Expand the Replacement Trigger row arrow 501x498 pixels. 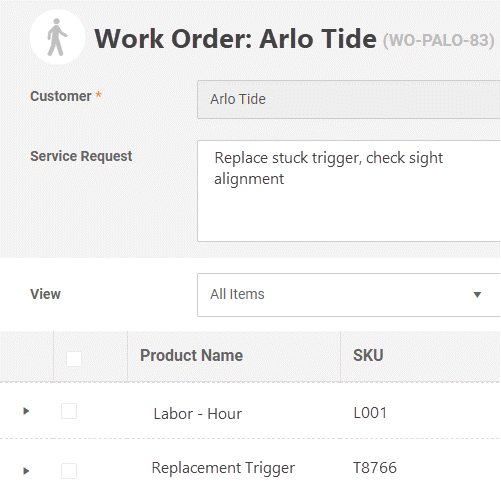tap(26, 471)
